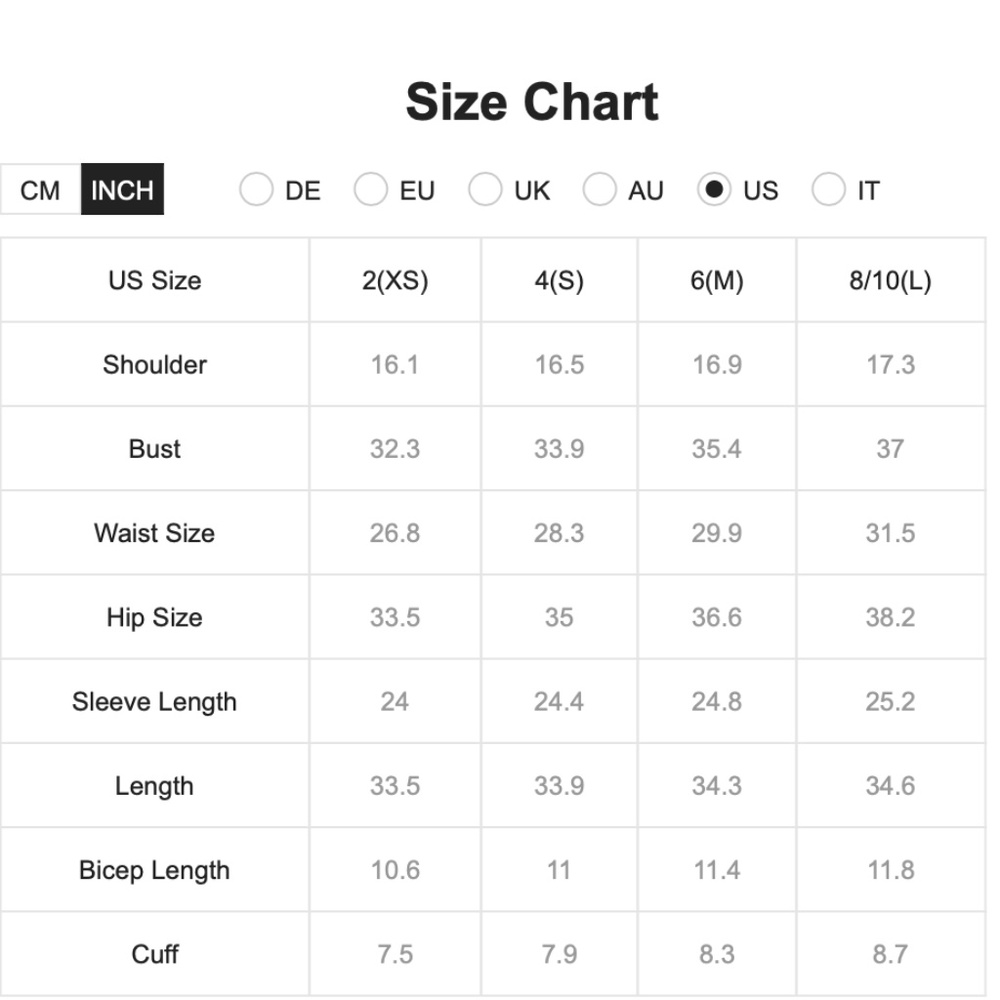Click the Bust row label
The height and width of the screenshot is (1000, 1000).
155,449
